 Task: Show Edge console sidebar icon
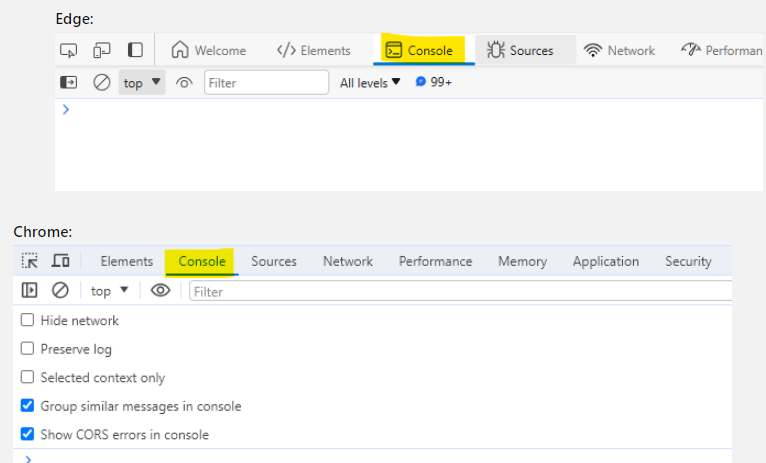tap(68, 82)
